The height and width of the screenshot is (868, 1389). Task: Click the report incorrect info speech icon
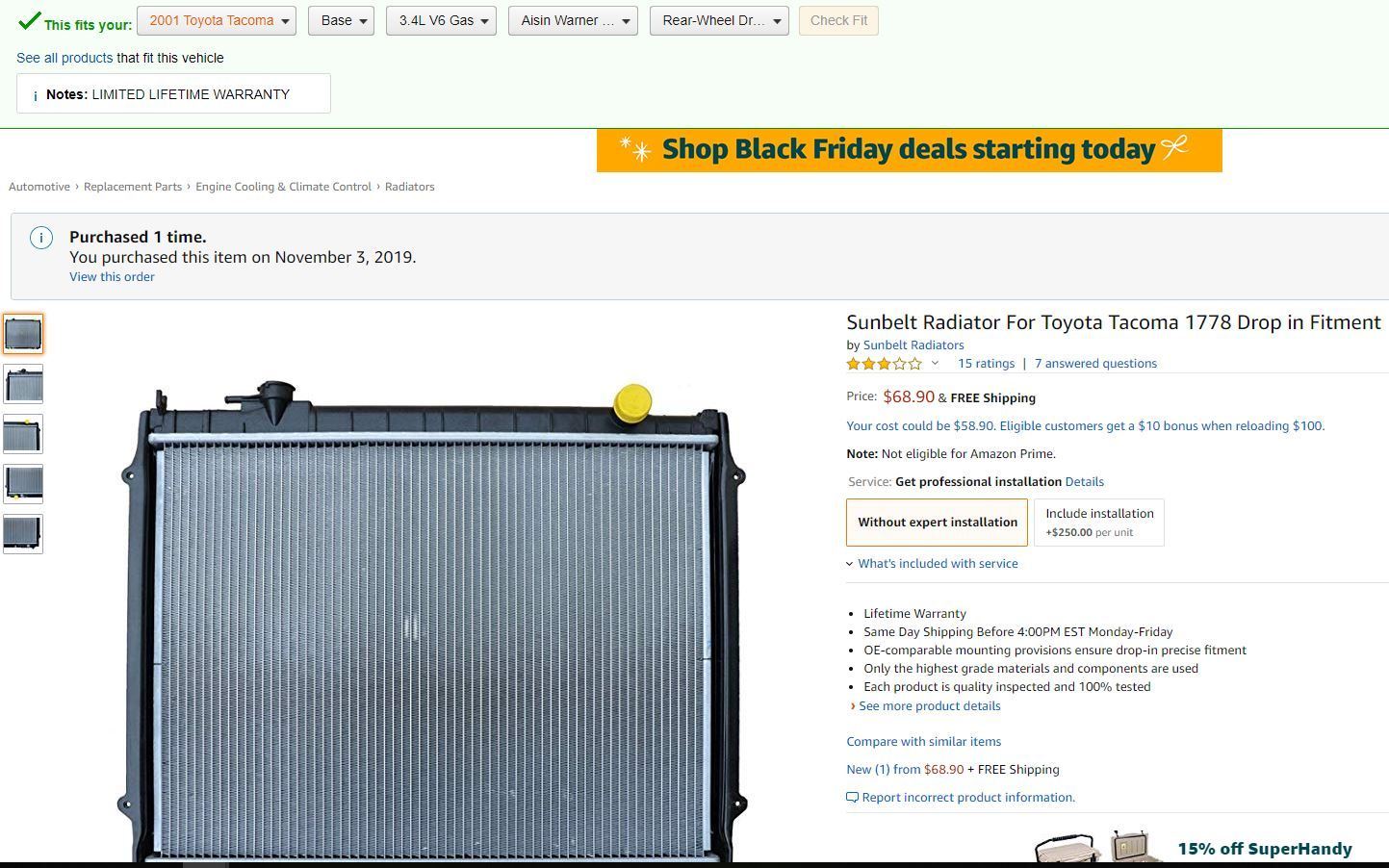tap(852, 798)
